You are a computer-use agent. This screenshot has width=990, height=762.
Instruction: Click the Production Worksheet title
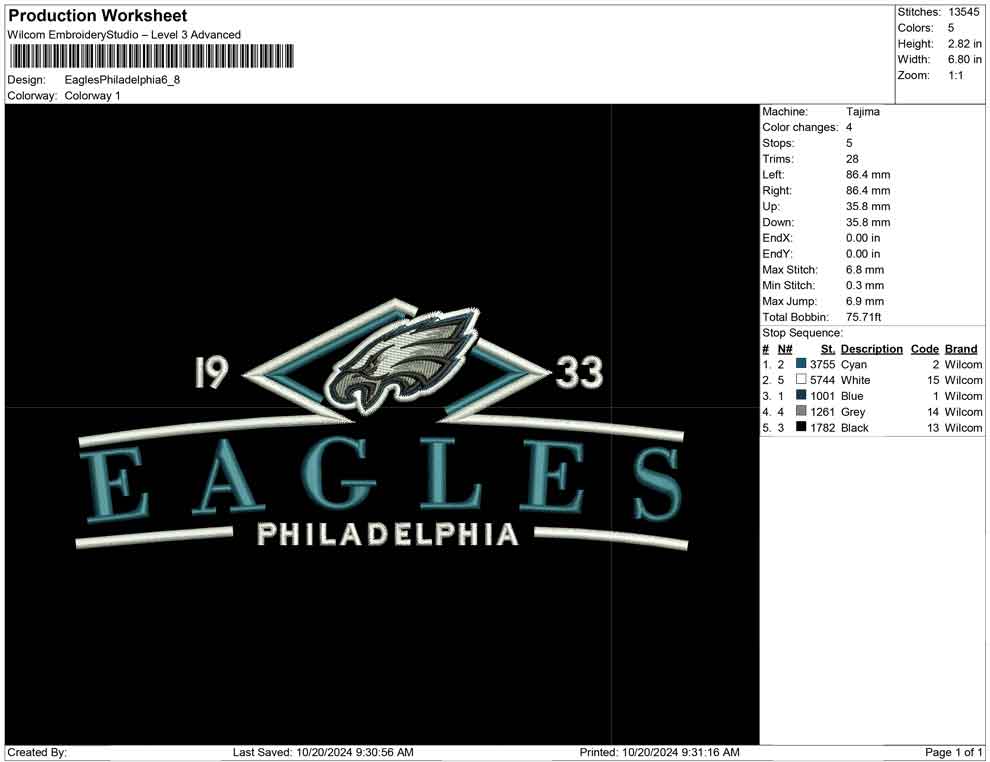[x=96, y=15]
